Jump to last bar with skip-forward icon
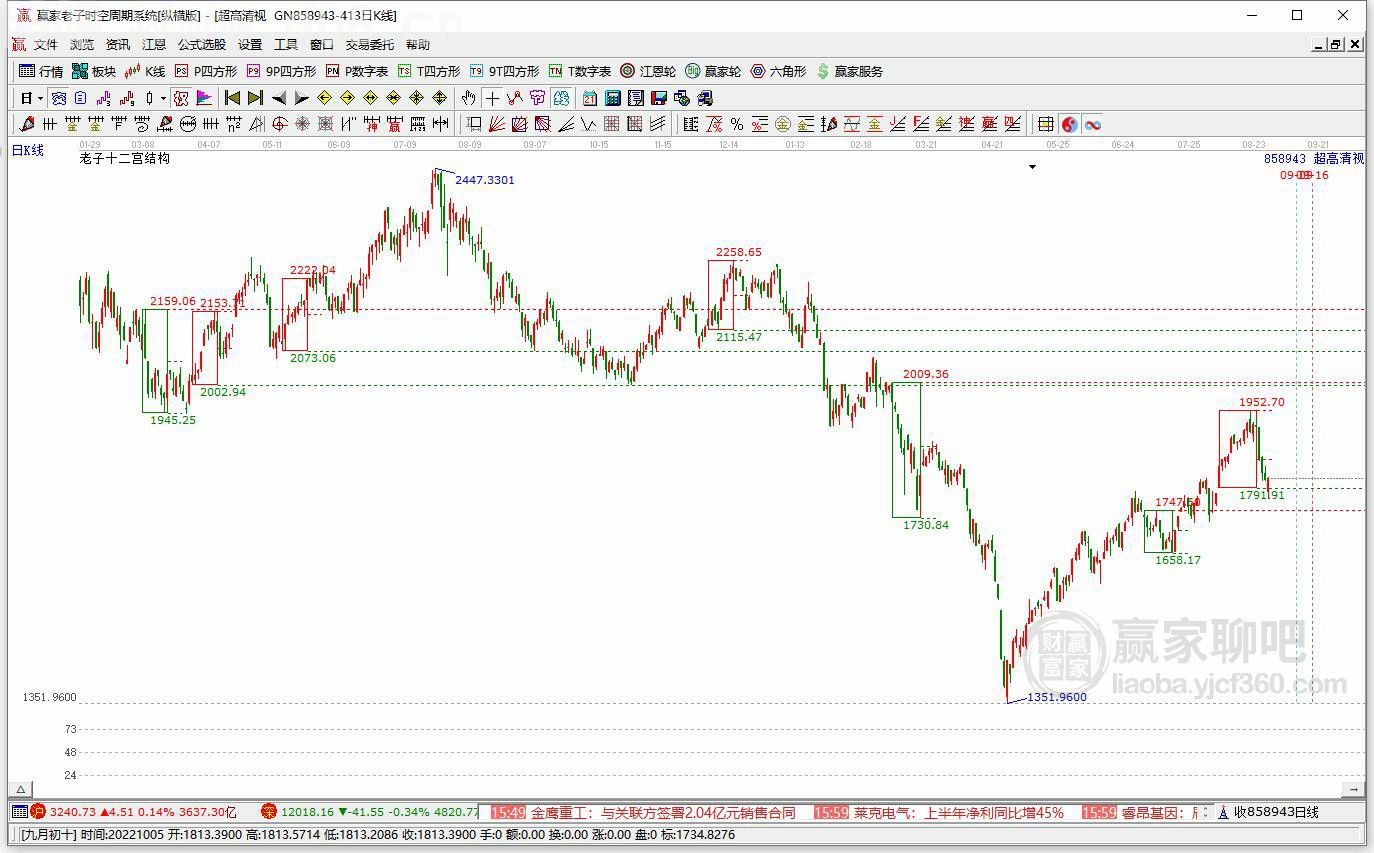 (255, 98)
